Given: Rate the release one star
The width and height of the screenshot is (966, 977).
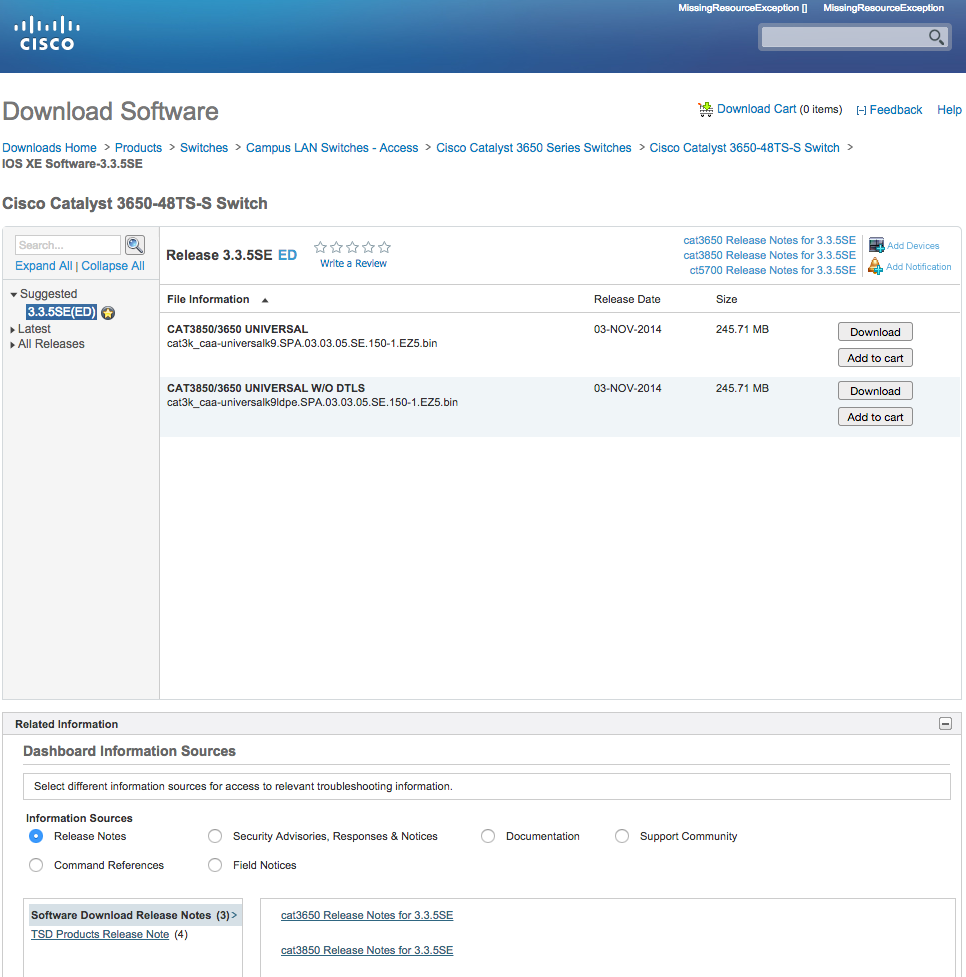Looking at the screenshot, I should [x=320, y=247].
